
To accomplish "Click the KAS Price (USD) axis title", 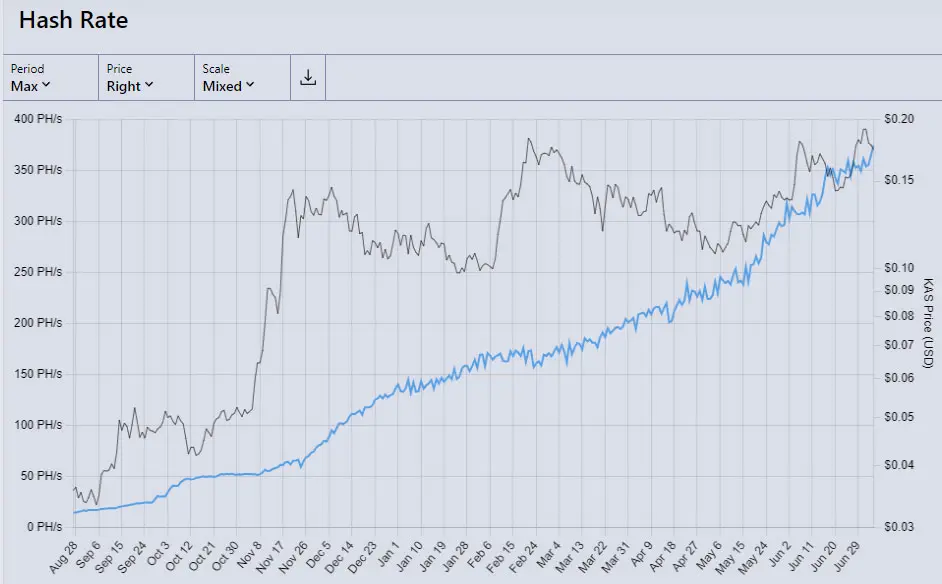I will 928,323.
